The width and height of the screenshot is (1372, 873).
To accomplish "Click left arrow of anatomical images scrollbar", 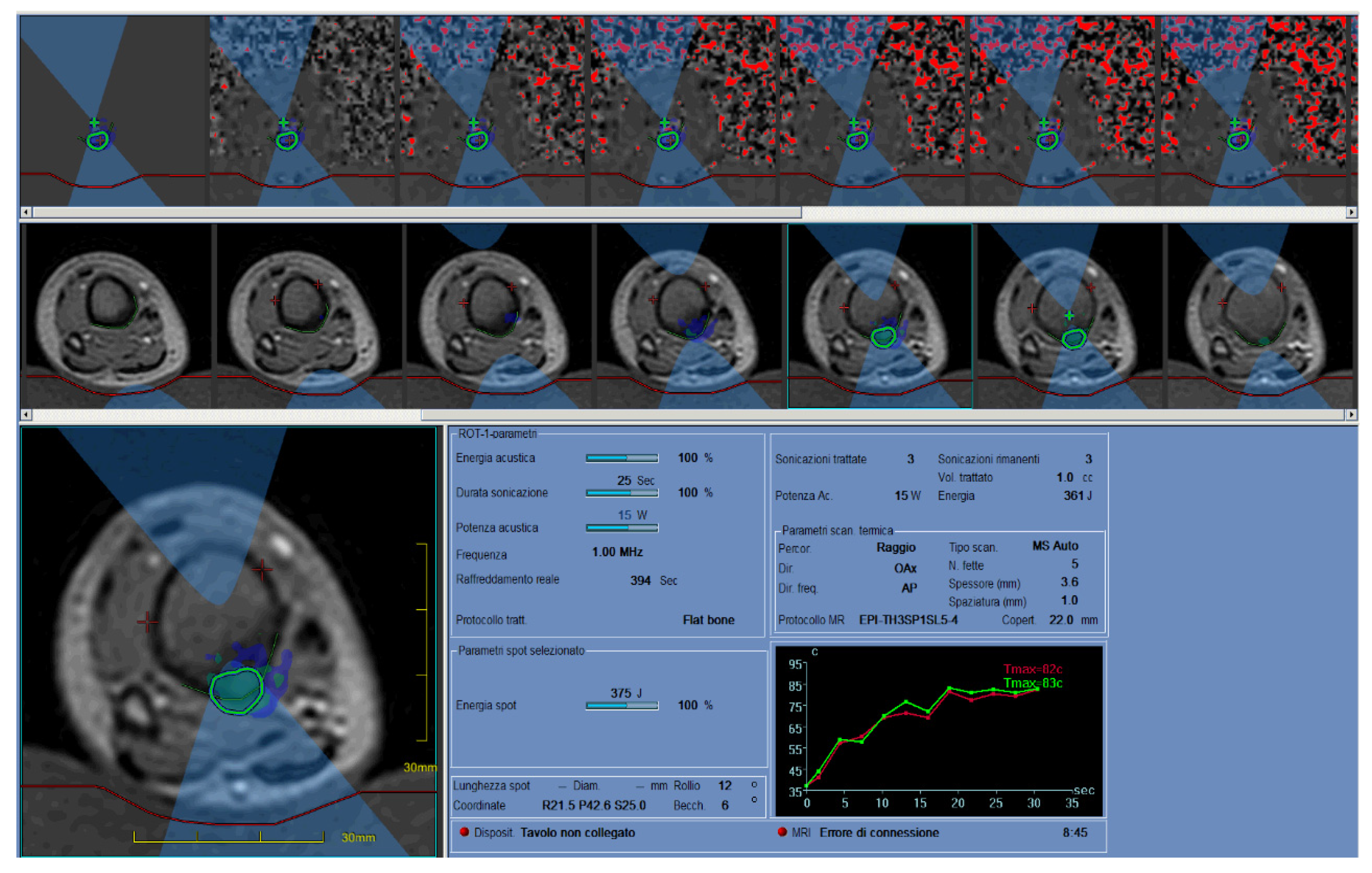I will 26,414.
